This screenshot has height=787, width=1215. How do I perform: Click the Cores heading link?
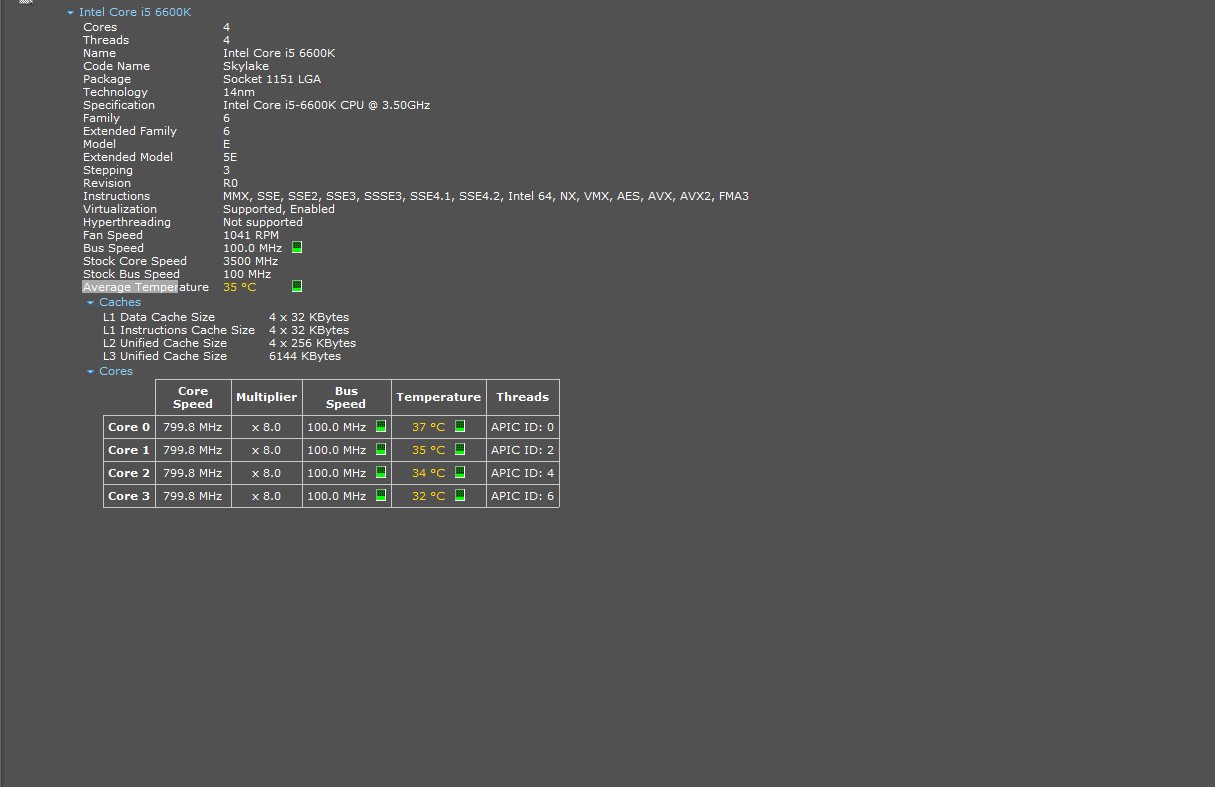tap(116, 371)
